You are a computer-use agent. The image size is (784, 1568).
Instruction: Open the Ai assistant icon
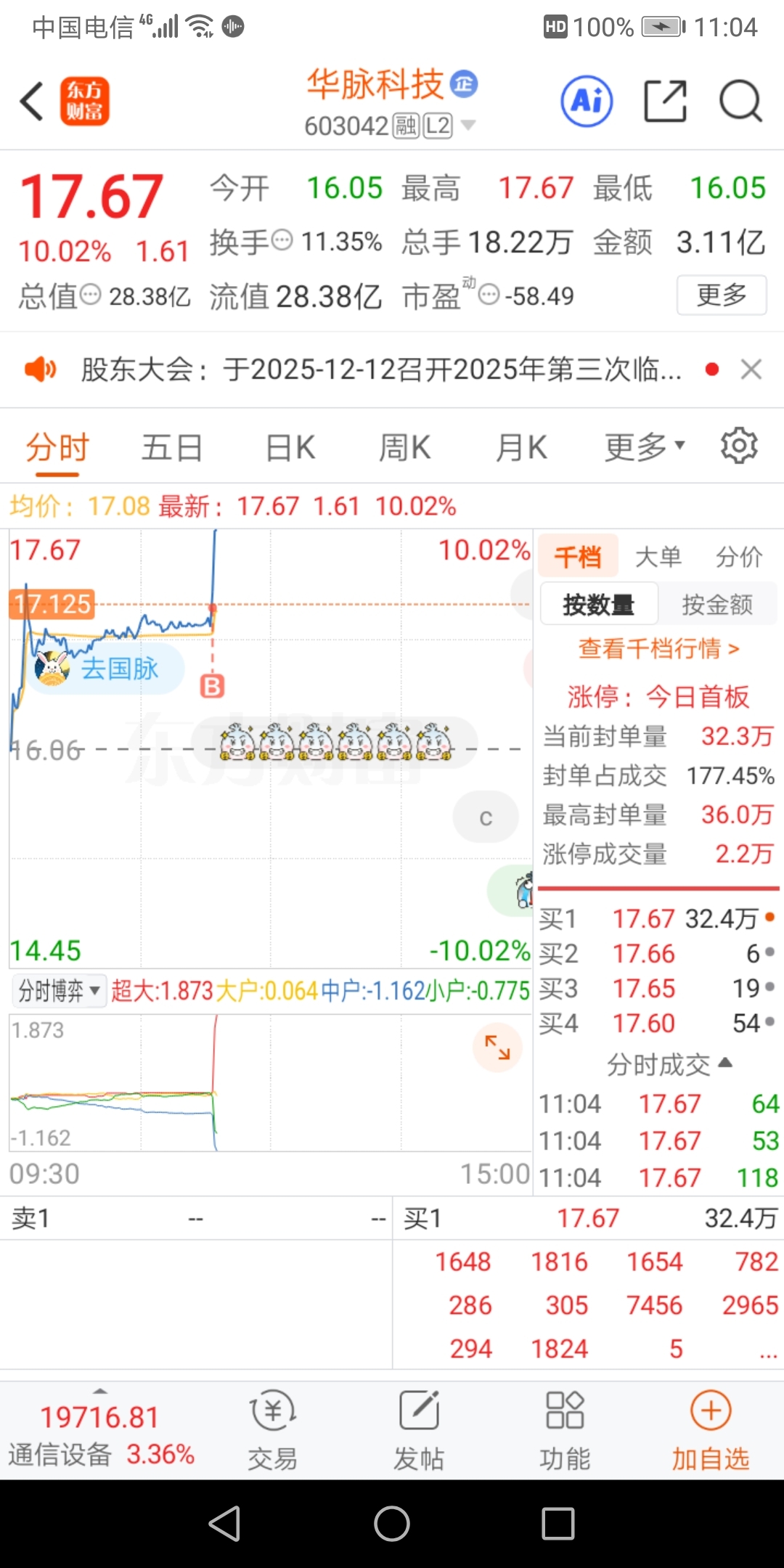(587, 101)
